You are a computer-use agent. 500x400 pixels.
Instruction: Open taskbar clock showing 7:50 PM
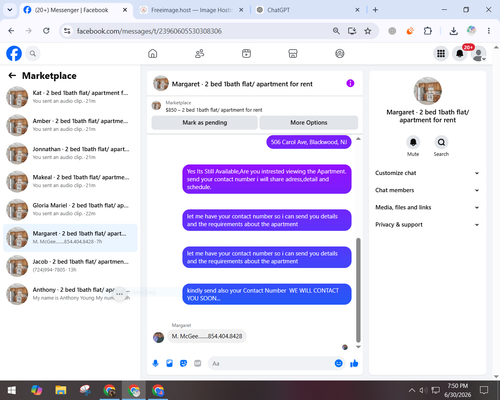pos(457,390)
